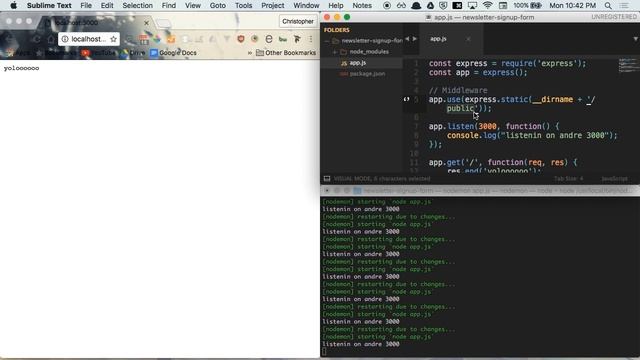Close the localhost:3000 browser tab
The image size is (640, 360).
pos(147,23)
